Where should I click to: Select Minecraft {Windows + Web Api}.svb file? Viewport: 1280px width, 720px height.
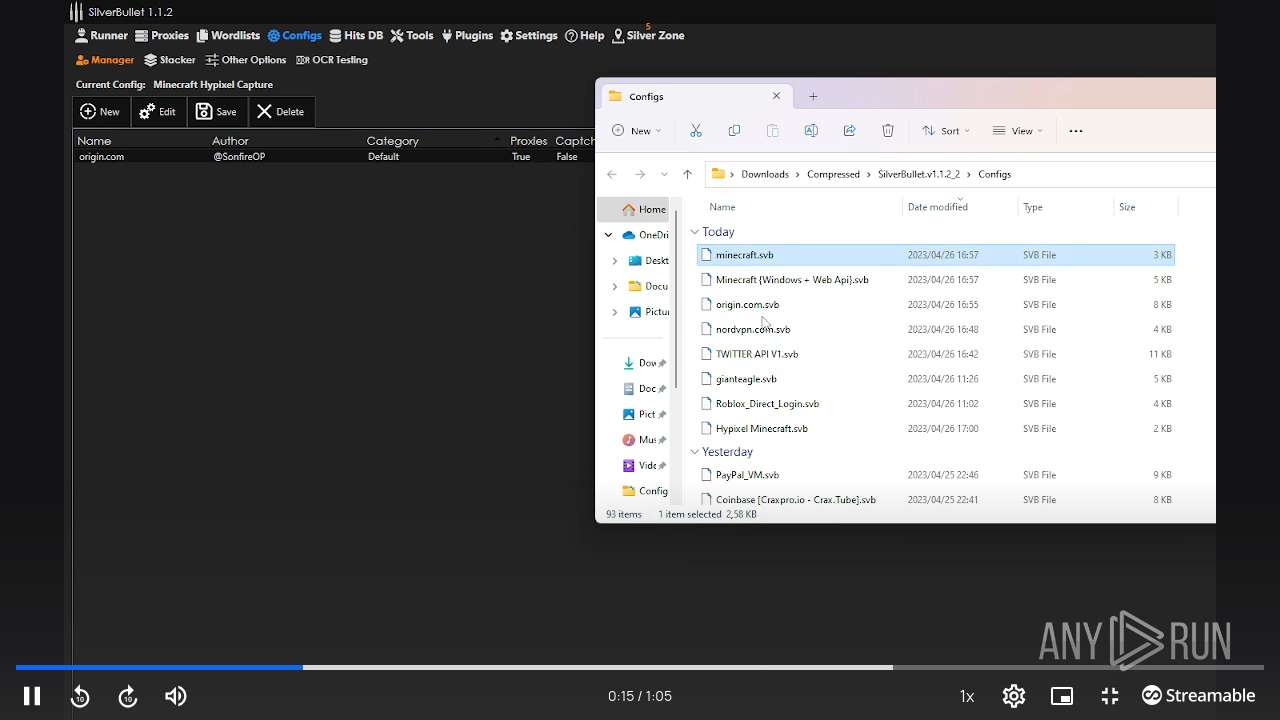(x=935, y=280)
